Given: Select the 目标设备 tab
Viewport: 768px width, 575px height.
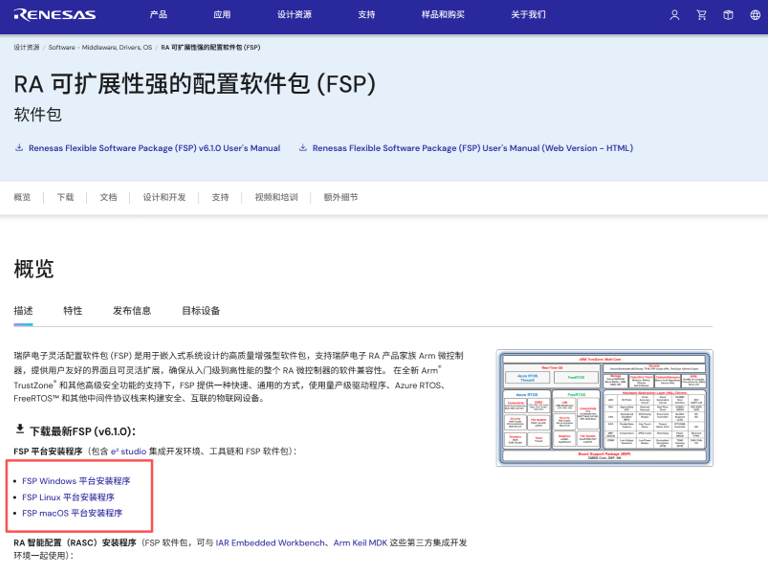Looking at the screenshot, I should 201,311.
